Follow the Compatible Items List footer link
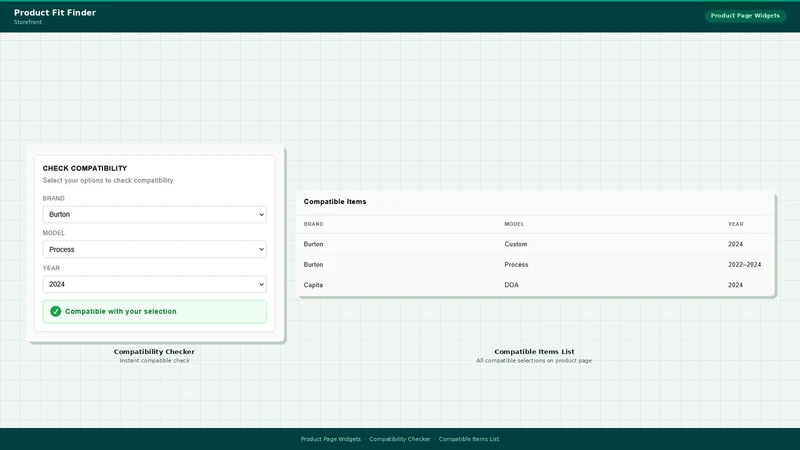 [469, 439]
